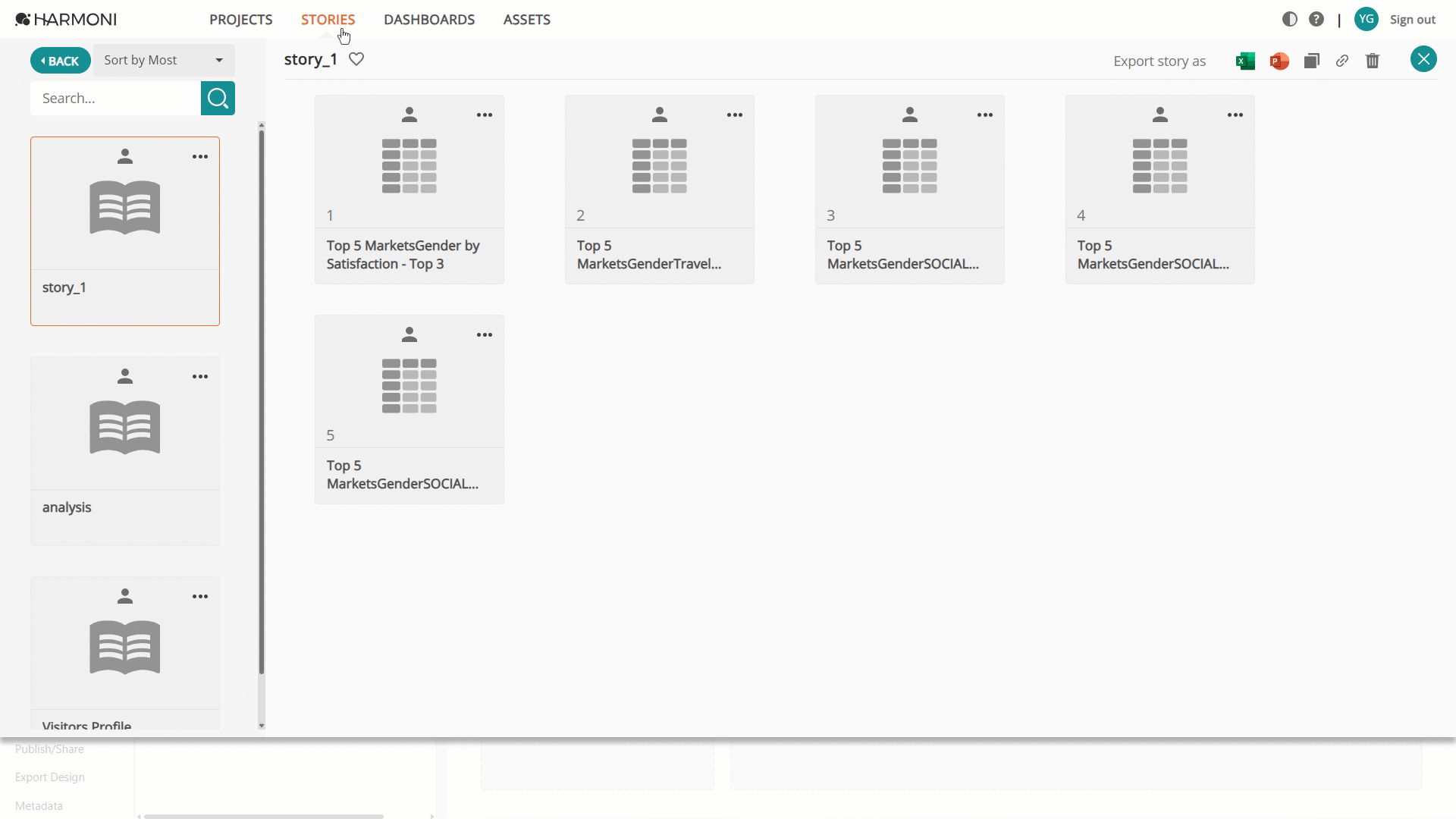Export story as PowerPoint file
The image size is (1456, 819).
pos(1279,61)
